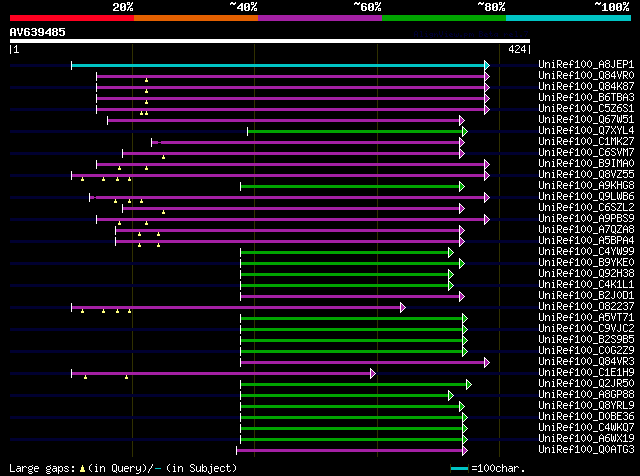This screenshot has height=476, width=640.
Task: Click UniRef100_A9PBS9 text
Action: click(x=586, y=218)
